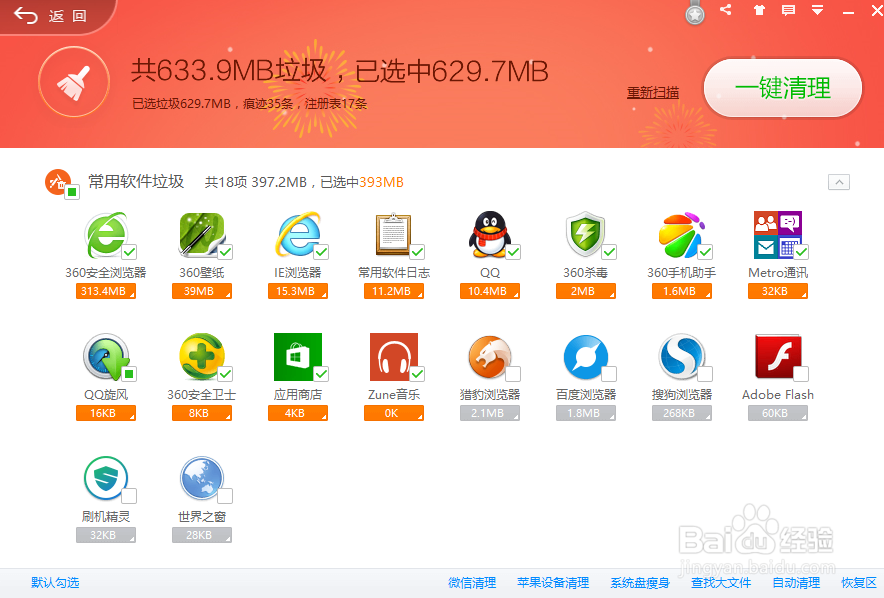Click the 360手机助手 icon

[x=681, y=234]
